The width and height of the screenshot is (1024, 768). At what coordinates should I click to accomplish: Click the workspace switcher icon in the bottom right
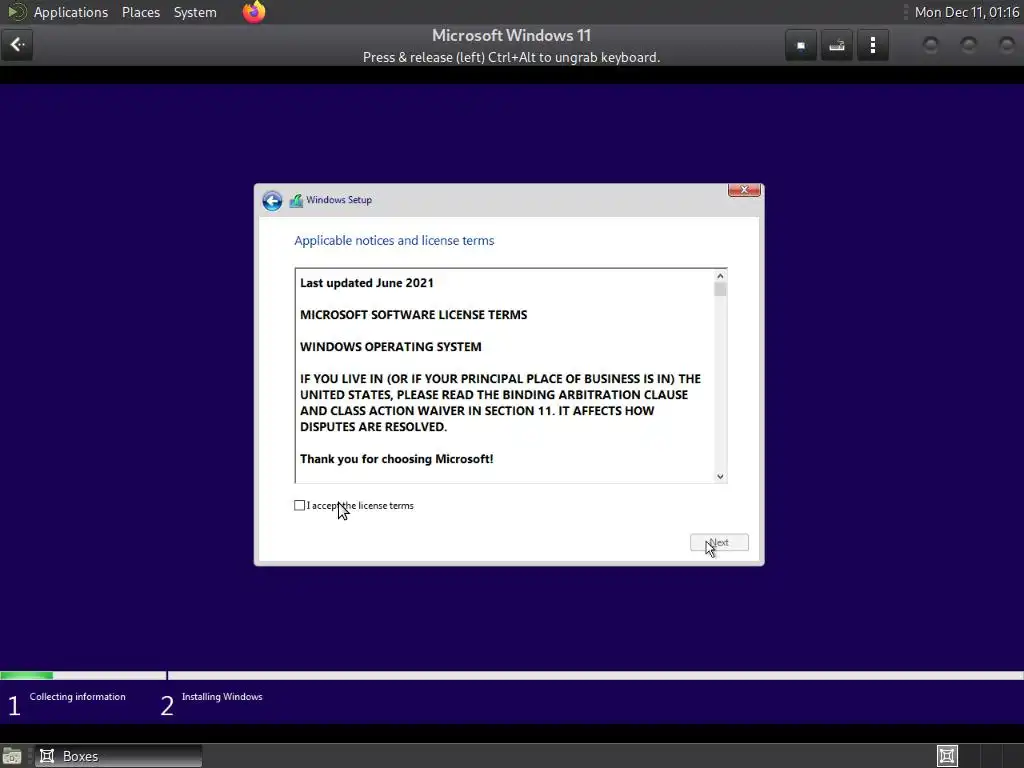point(947,756)
